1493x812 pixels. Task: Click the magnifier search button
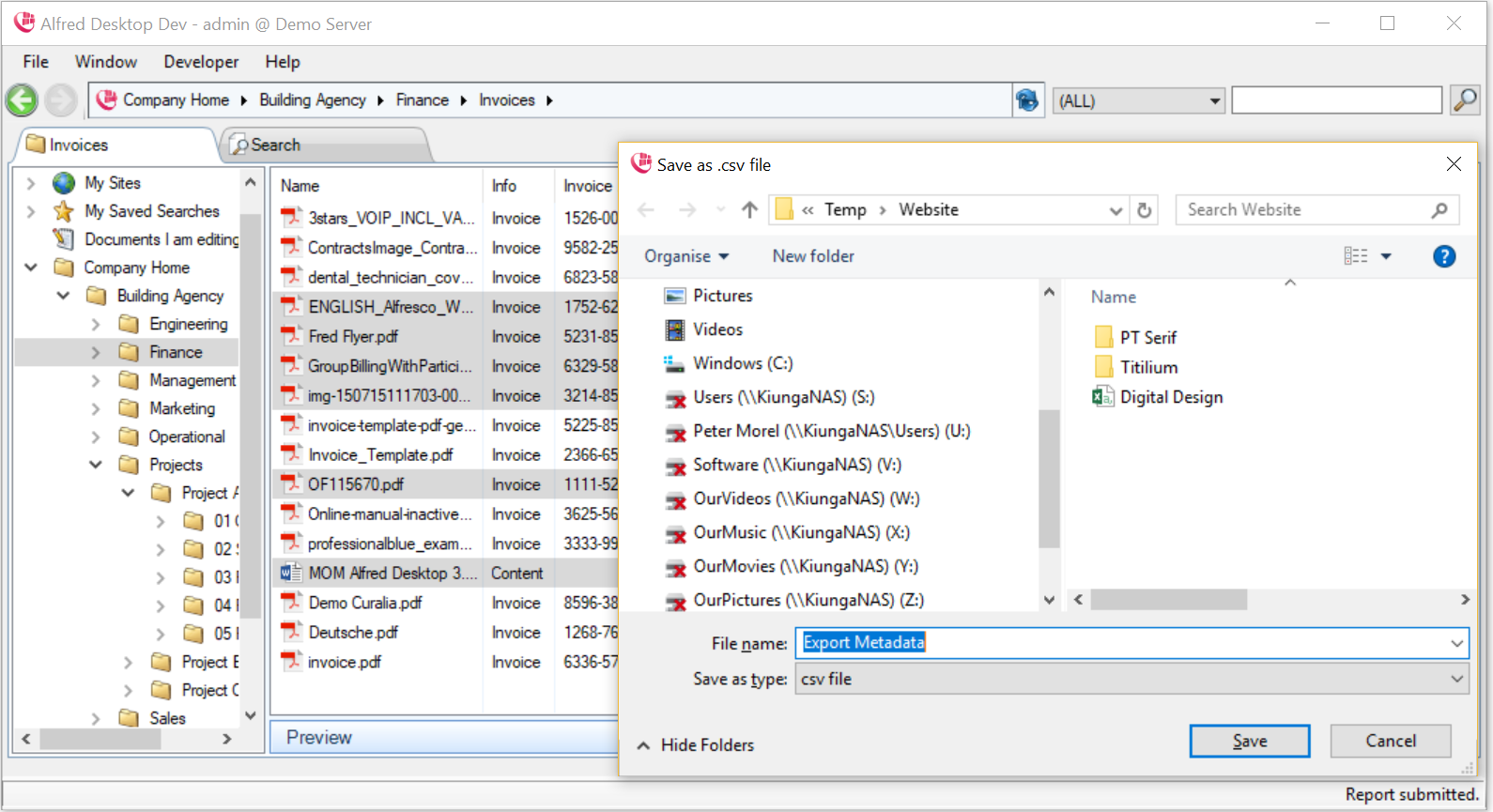[x=1464, y=100]
